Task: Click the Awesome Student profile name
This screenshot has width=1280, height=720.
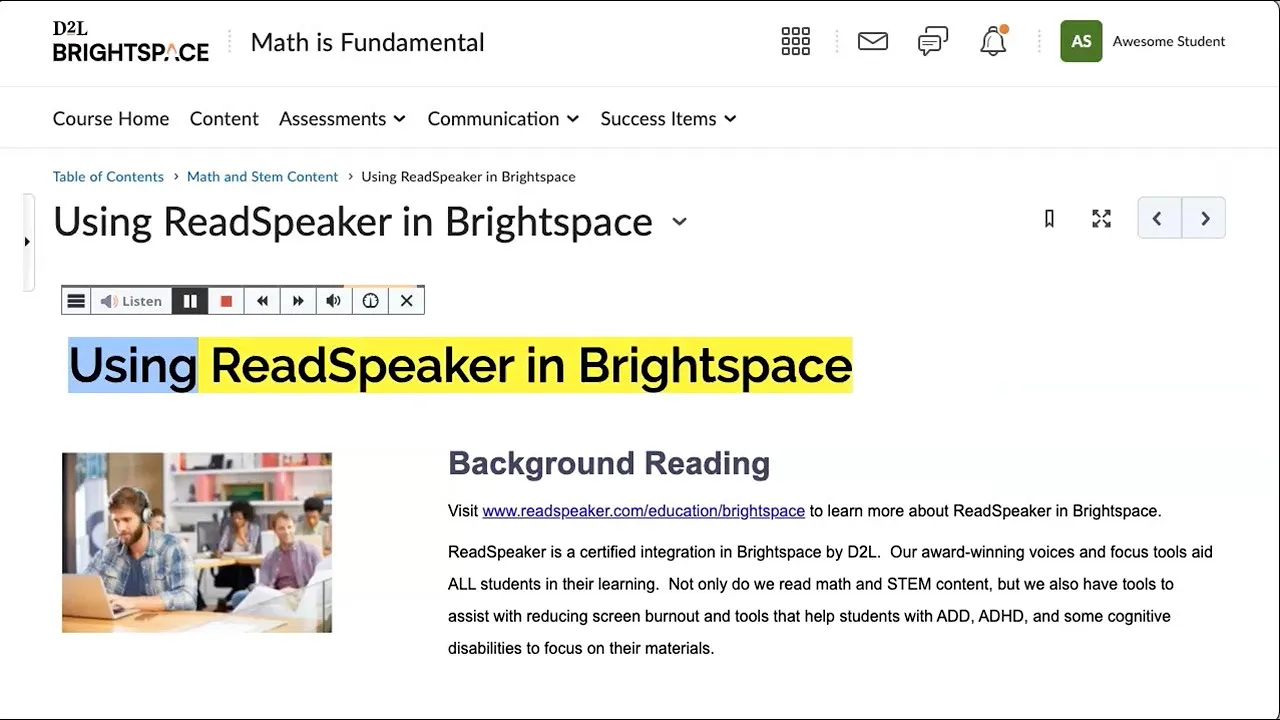Action: (x=1168, y=41)
